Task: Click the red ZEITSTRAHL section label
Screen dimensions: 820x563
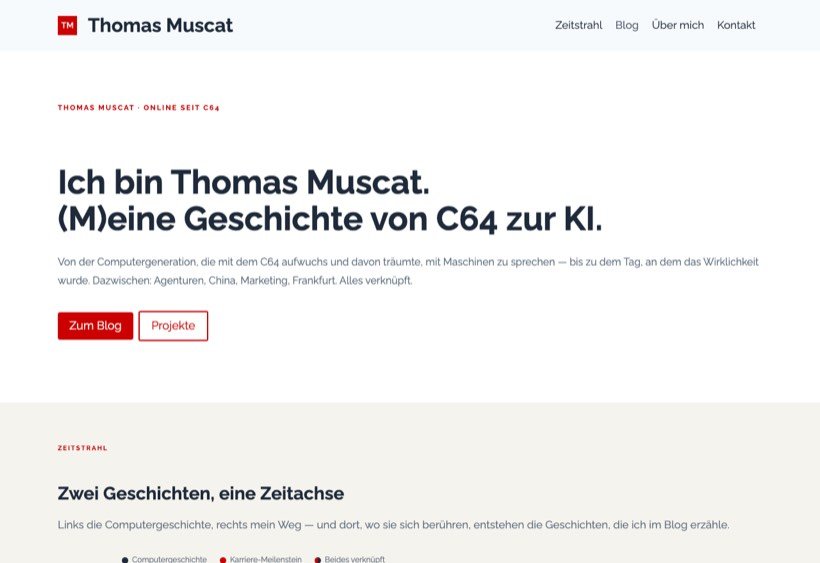Action: pyautogui.click(x=83, y=448)
